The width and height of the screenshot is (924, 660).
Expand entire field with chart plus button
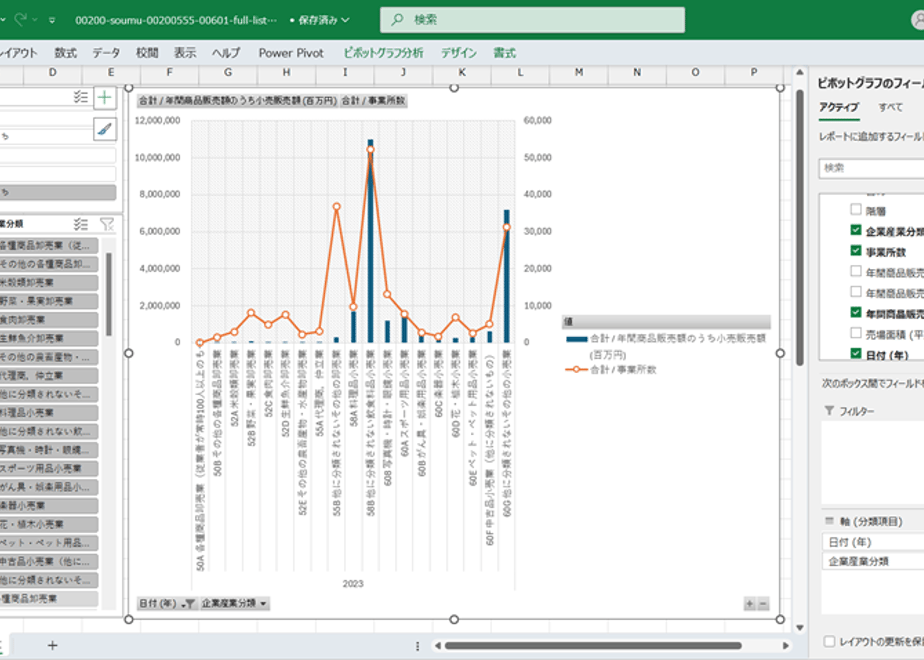(750, 604)
